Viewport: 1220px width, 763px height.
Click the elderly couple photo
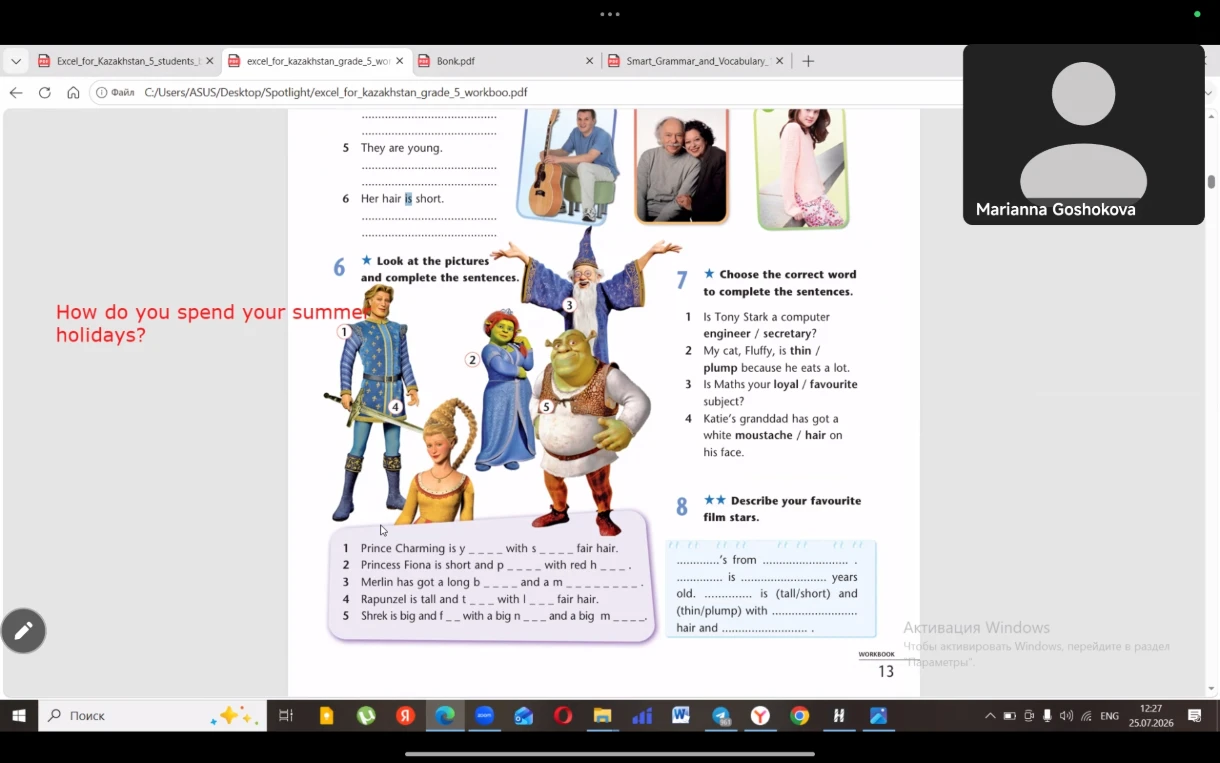coord(682,168)
